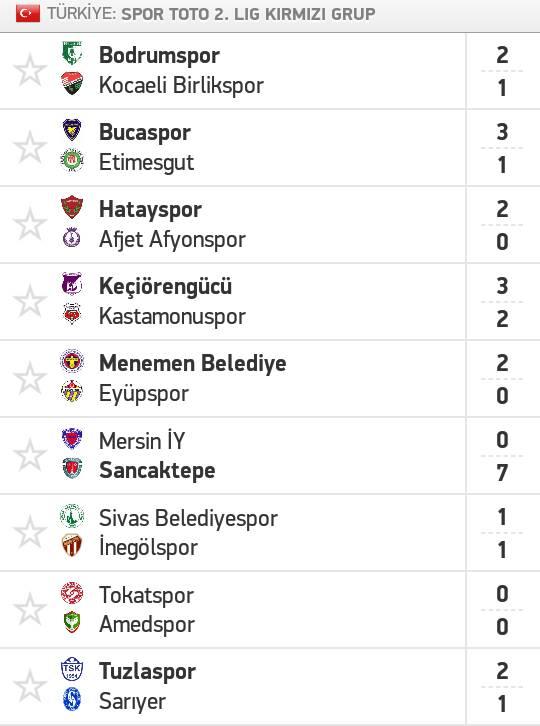Click the Bodrumspor club crest
The height and width of the screenshot is (726, 540).
click(x=72, y=53)
